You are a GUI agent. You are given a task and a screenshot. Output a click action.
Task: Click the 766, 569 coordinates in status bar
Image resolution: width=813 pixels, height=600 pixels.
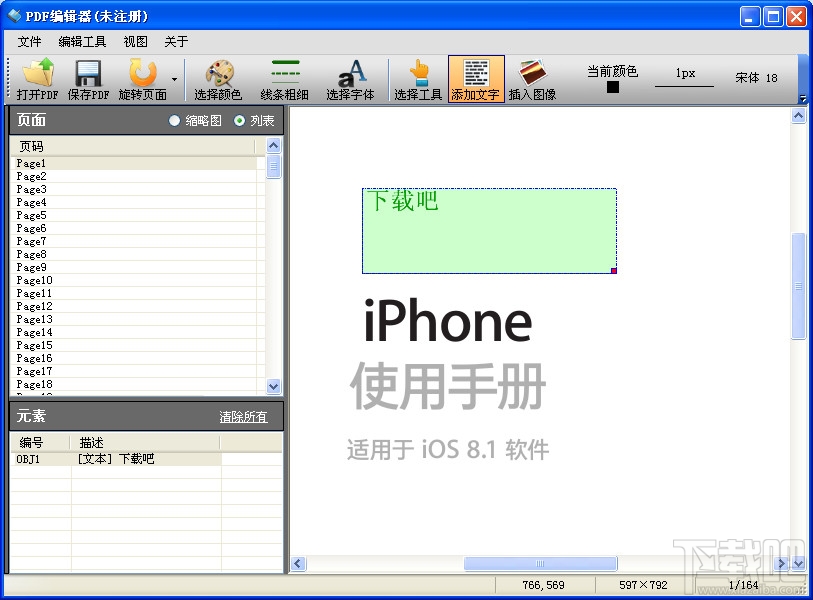(x=543, y=585)
